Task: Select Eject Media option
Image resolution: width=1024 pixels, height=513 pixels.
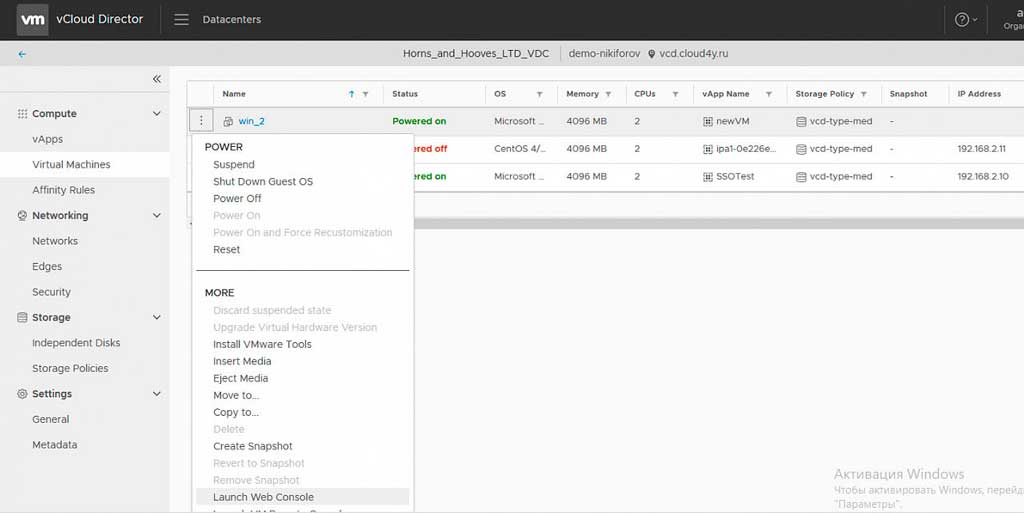Action: pos(240,378)
